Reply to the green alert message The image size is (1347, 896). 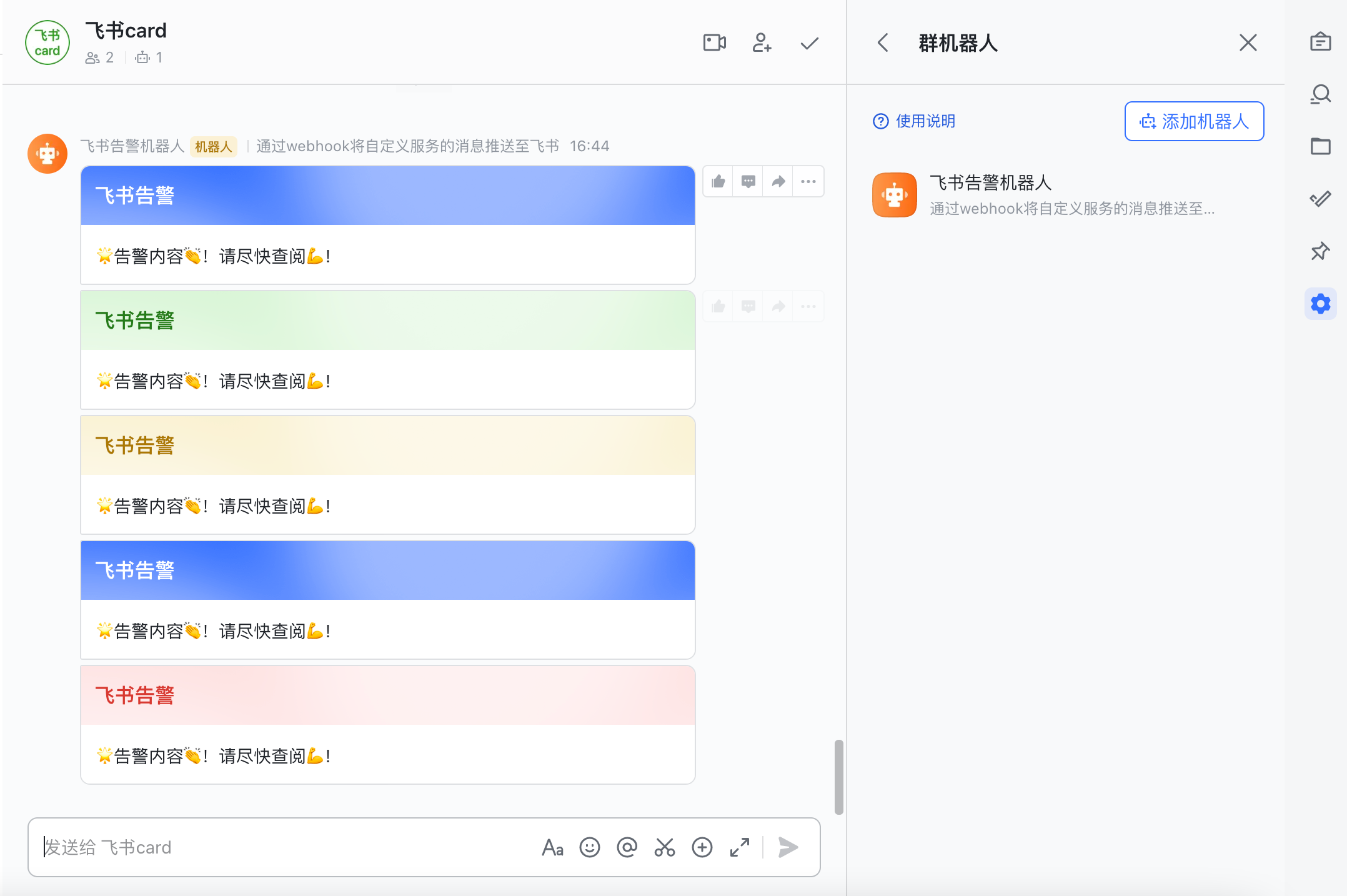pyautogui.click(x=747, y=306)
